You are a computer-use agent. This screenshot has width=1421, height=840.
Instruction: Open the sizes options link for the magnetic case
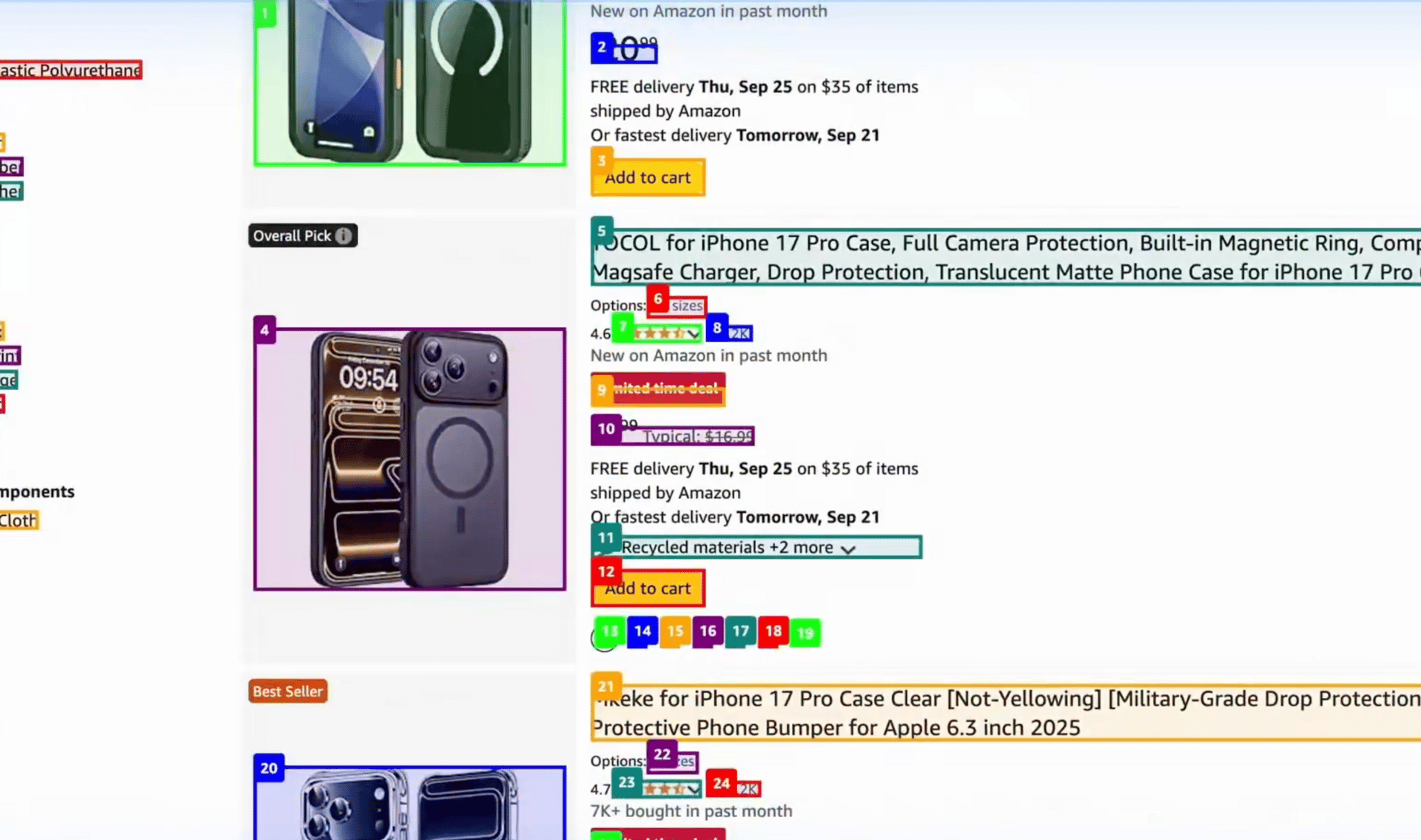coord(687,306)
